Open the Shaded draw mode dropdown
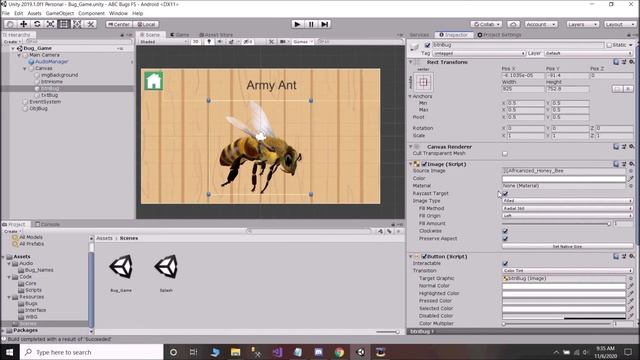Image resolution: width=640 pixels, height=360 pixels. [163, 42]
